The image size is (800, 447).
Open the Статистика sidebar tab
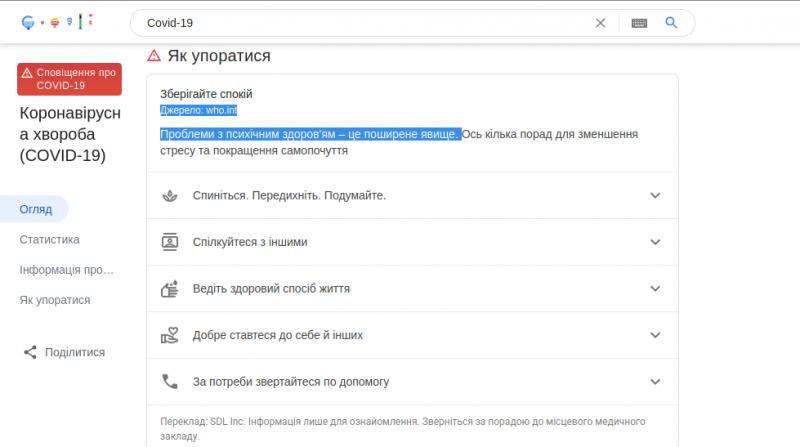pyautogui.click(x=50, y=240)
